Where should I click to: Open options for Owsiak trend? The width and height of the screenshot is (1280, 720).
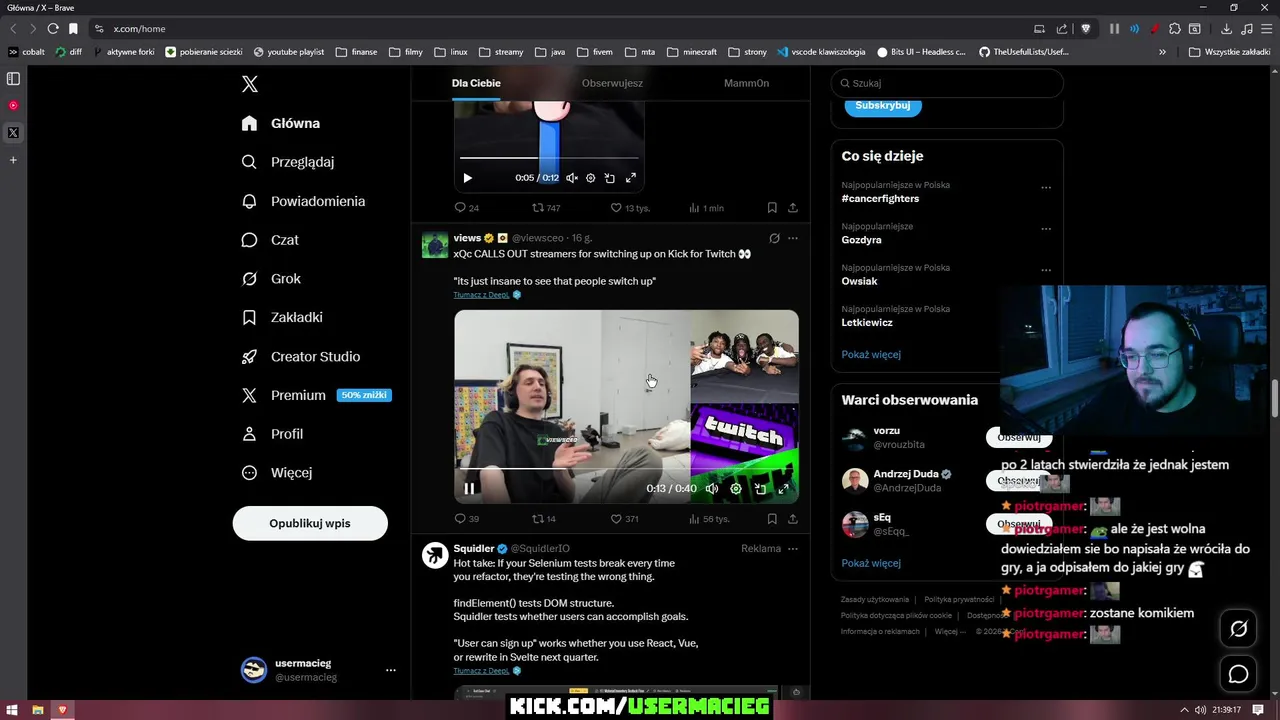pos(1046,270)
